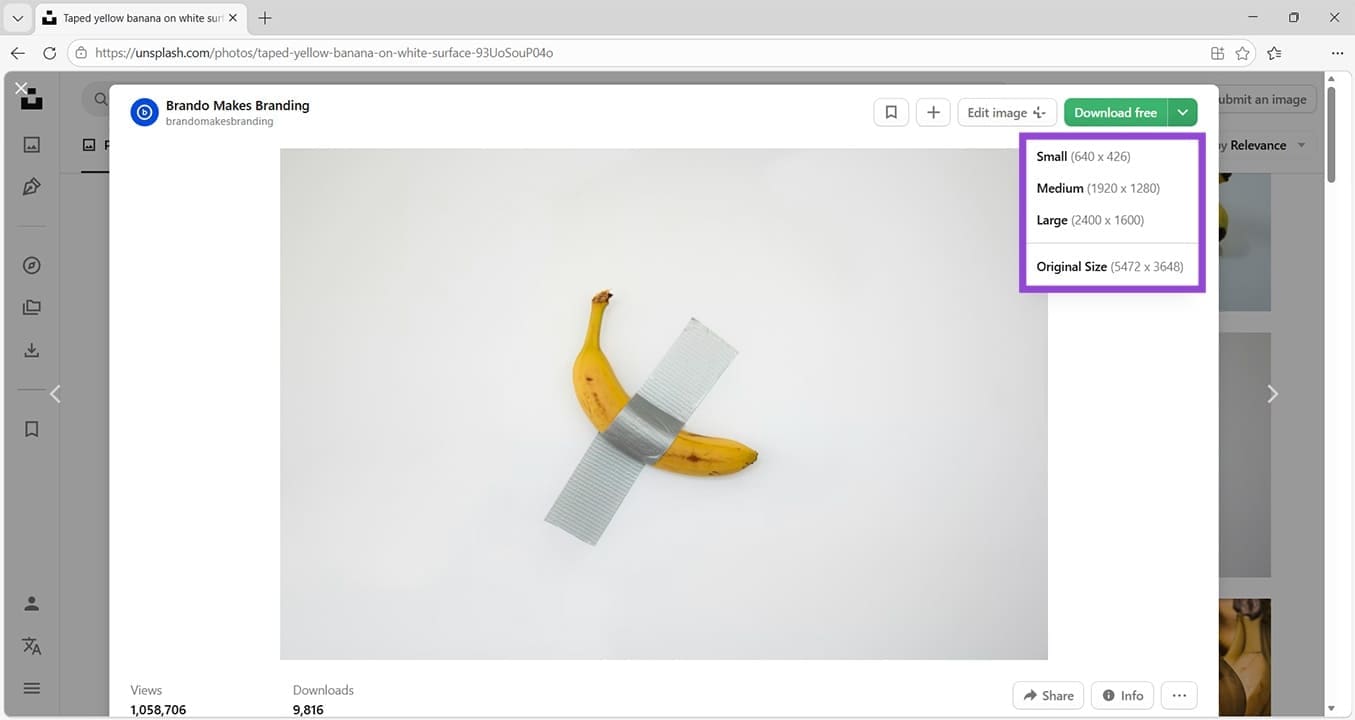This screenshot has width=1355, height=720.
Task: Open the profile icon in left sidebar
Action: point(32,604)
